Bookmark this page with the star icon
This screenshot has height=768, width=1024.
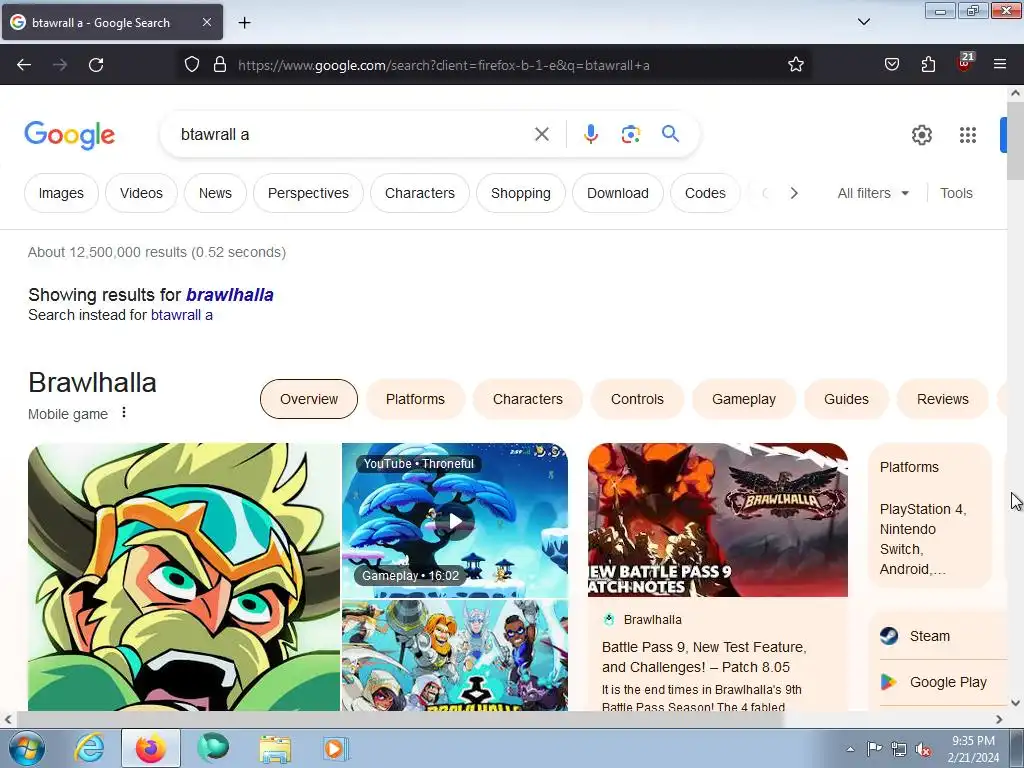coord(795,65)
